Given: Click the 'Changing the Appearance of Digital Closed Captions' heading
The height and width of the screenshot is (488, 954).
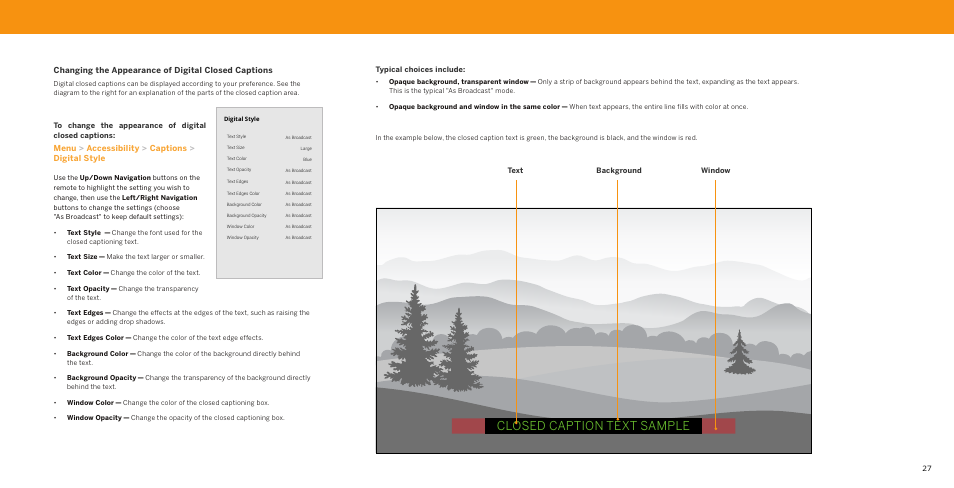Looking at the screenshot, I should (162, 70).
